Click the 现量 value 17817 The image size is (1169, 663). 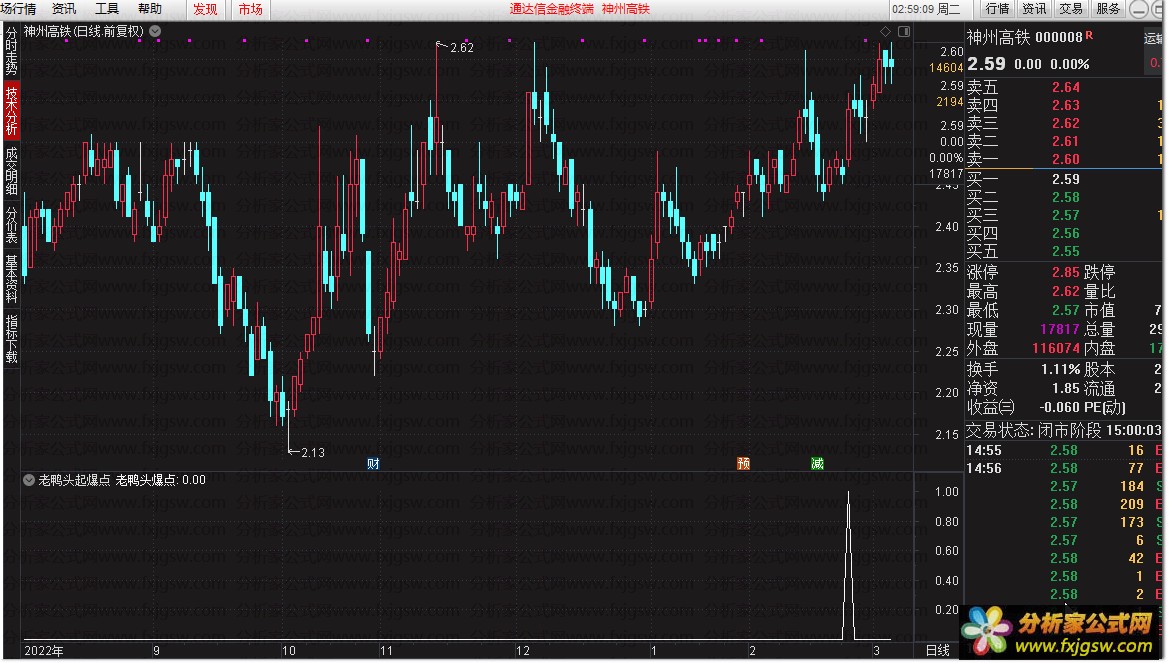pyautogui.click(x=1059, y=329)
